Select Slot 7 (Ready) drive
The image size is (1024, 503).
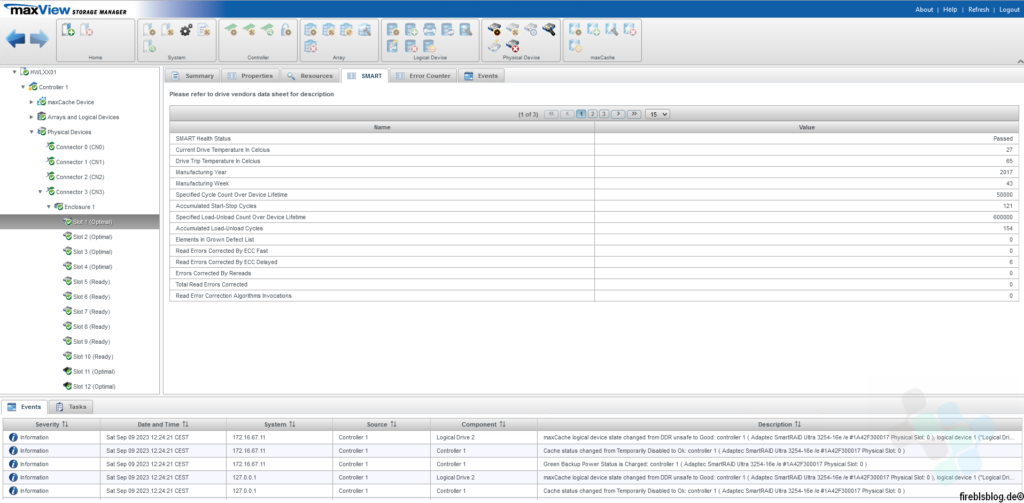click(91, 312)
